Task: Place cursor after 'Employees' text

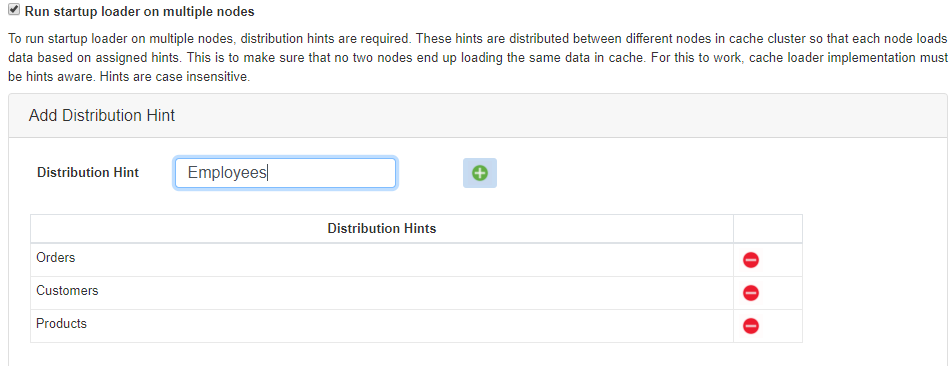Action: [x=268, y=173]
